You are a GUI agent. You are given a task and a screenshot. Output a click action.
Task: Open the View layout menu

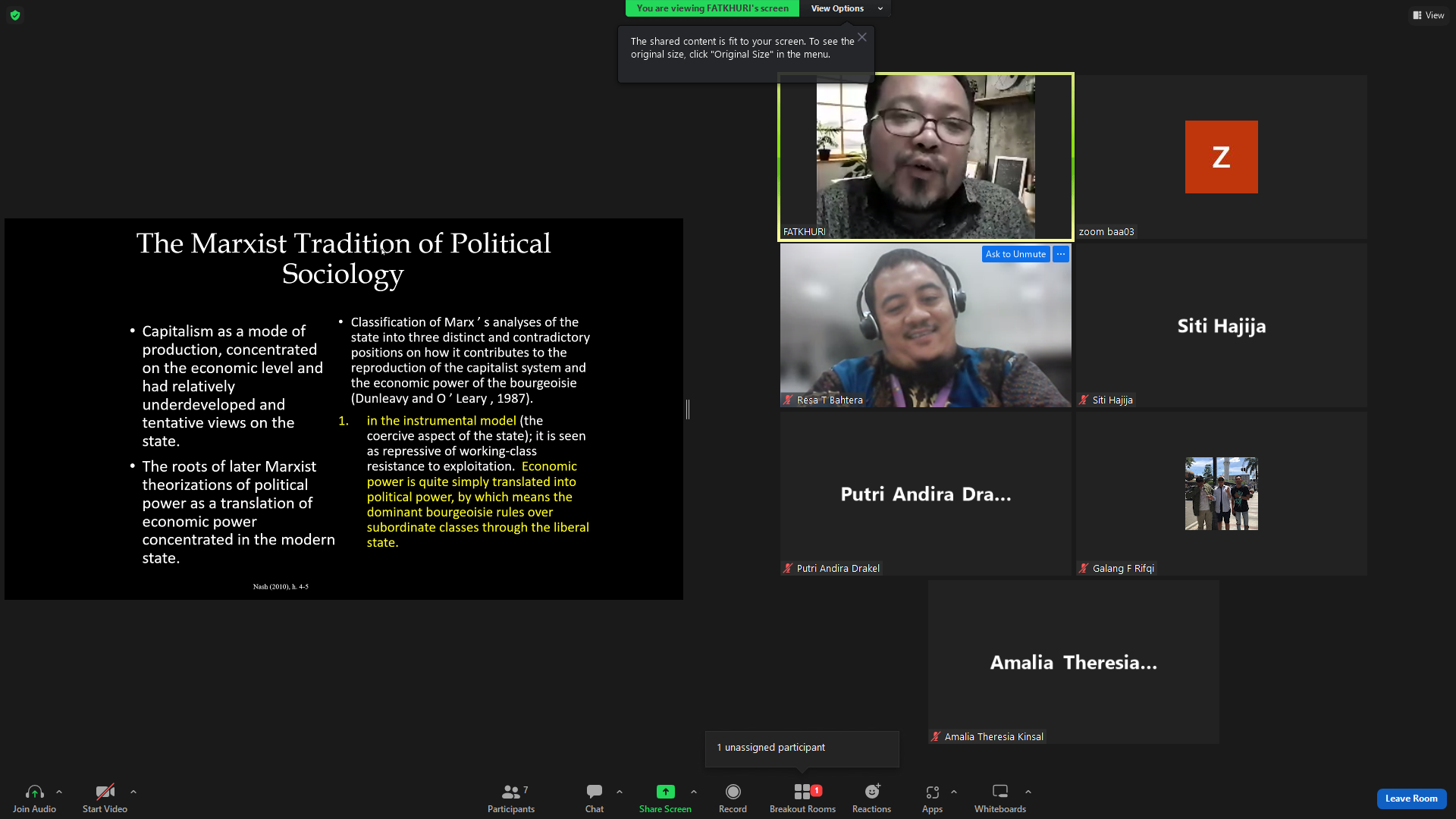coord(1429,15)
